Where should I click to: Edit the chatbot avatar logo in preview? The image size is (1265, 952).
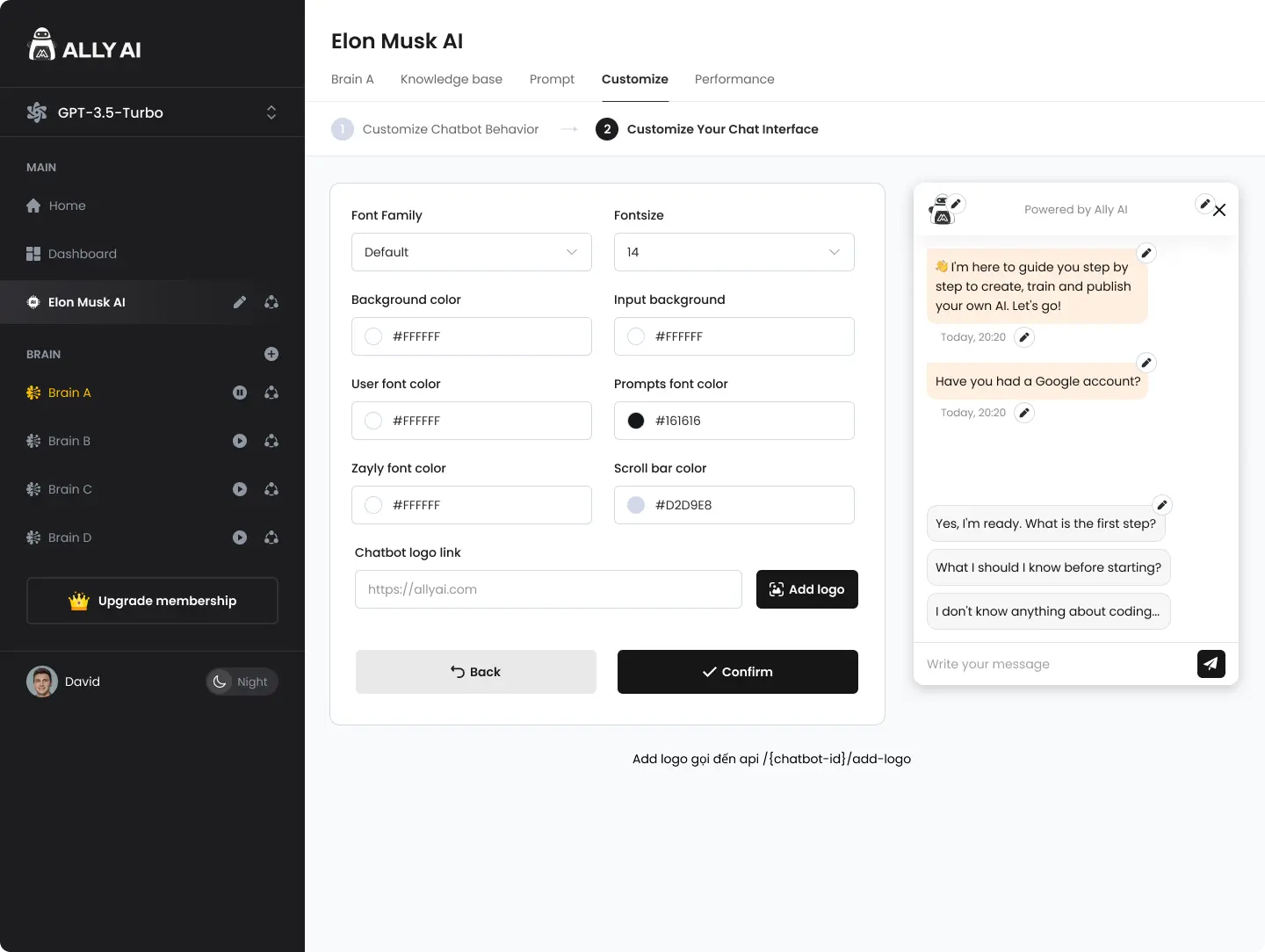point(957,203)
